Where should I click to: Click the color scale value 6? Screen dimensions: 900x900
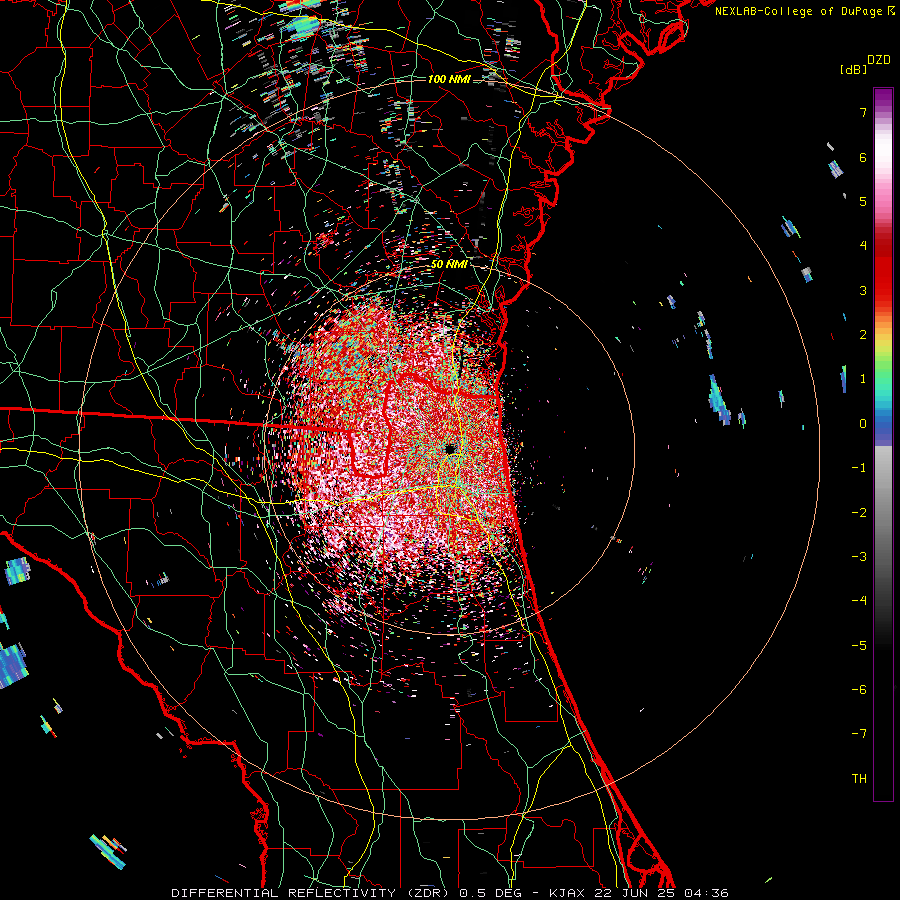863,157
